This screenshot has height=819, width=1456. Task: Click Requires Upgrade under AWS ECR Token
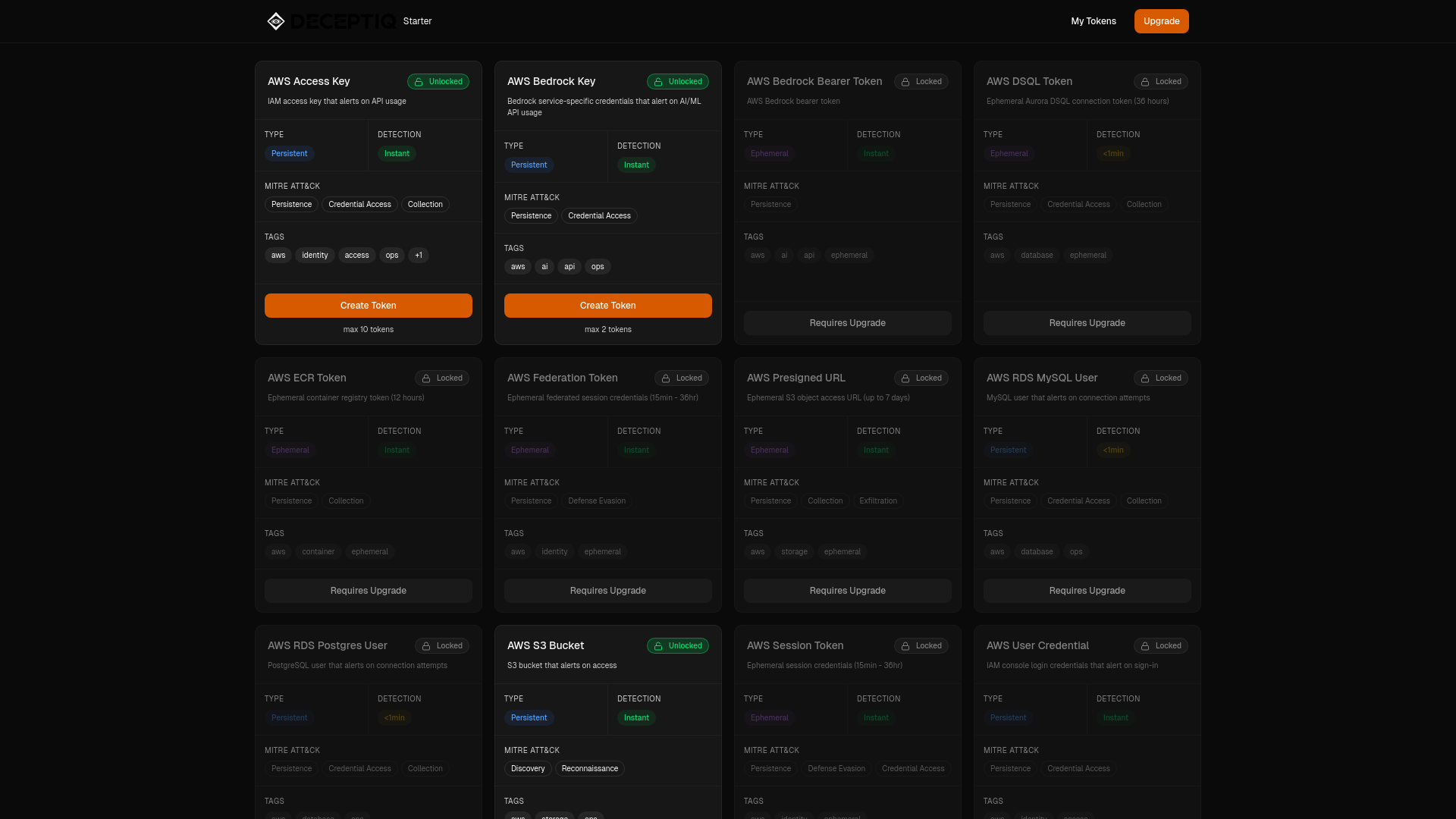[369, 591]
